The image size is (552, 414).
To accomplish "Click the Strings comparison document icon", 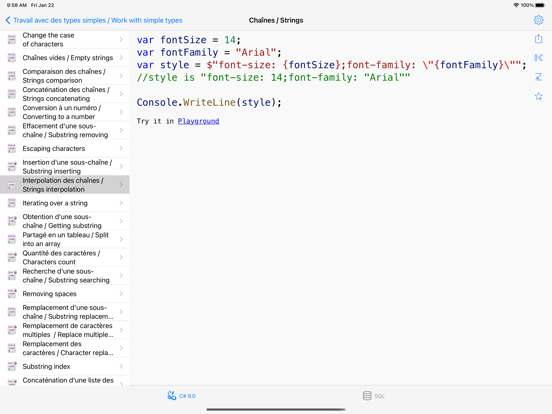I will coord(12,76).
